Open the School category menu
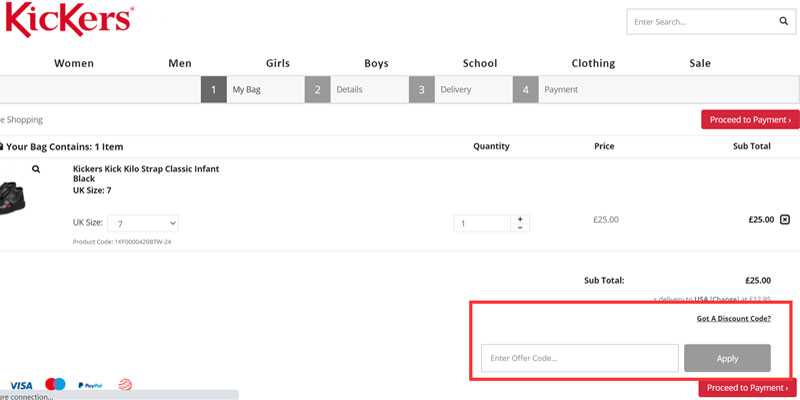 480,63
